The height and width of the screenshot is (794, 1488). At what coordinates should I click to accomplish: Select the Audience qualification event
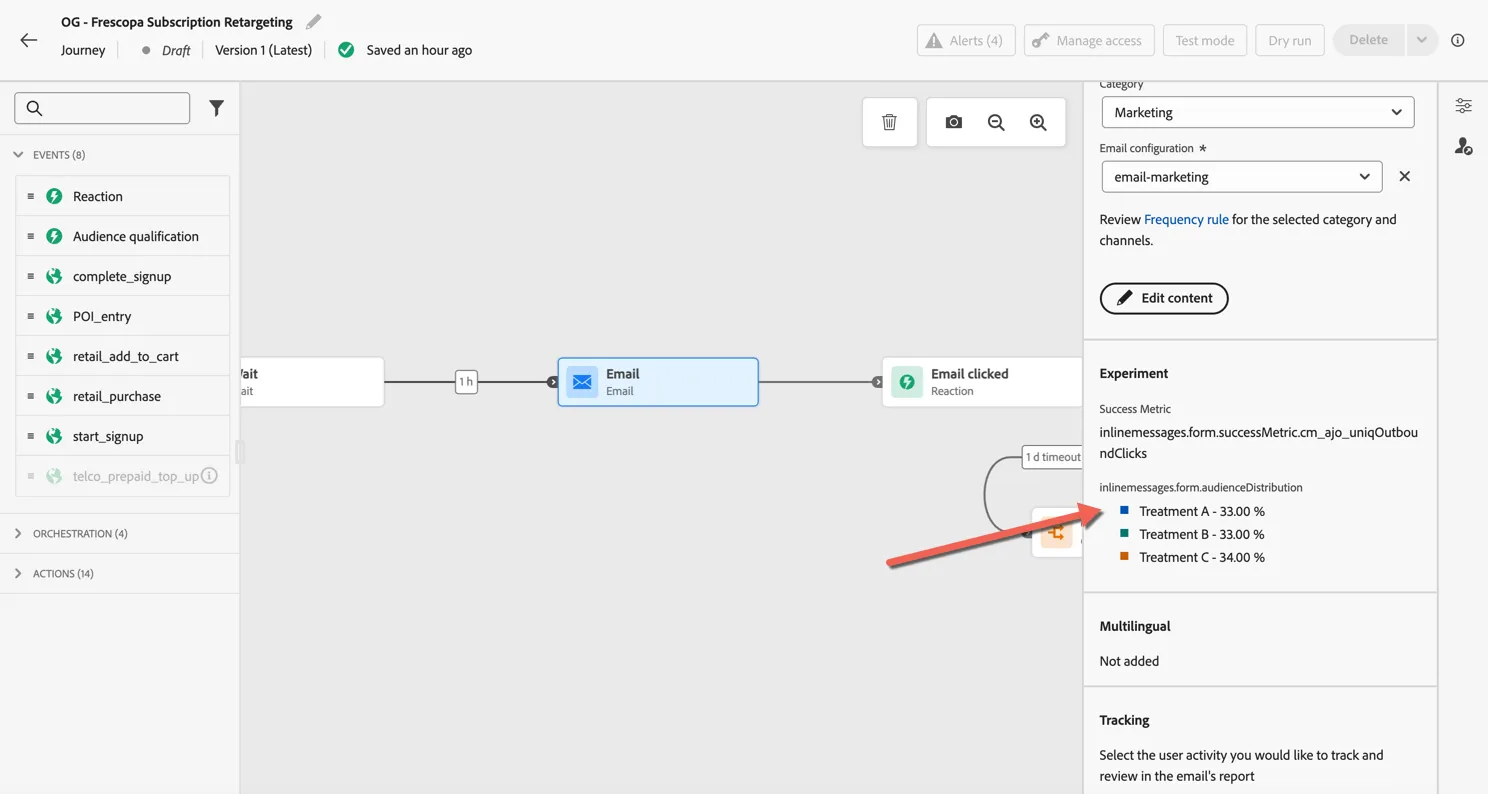pyautogui.click(x=123, y=236)
